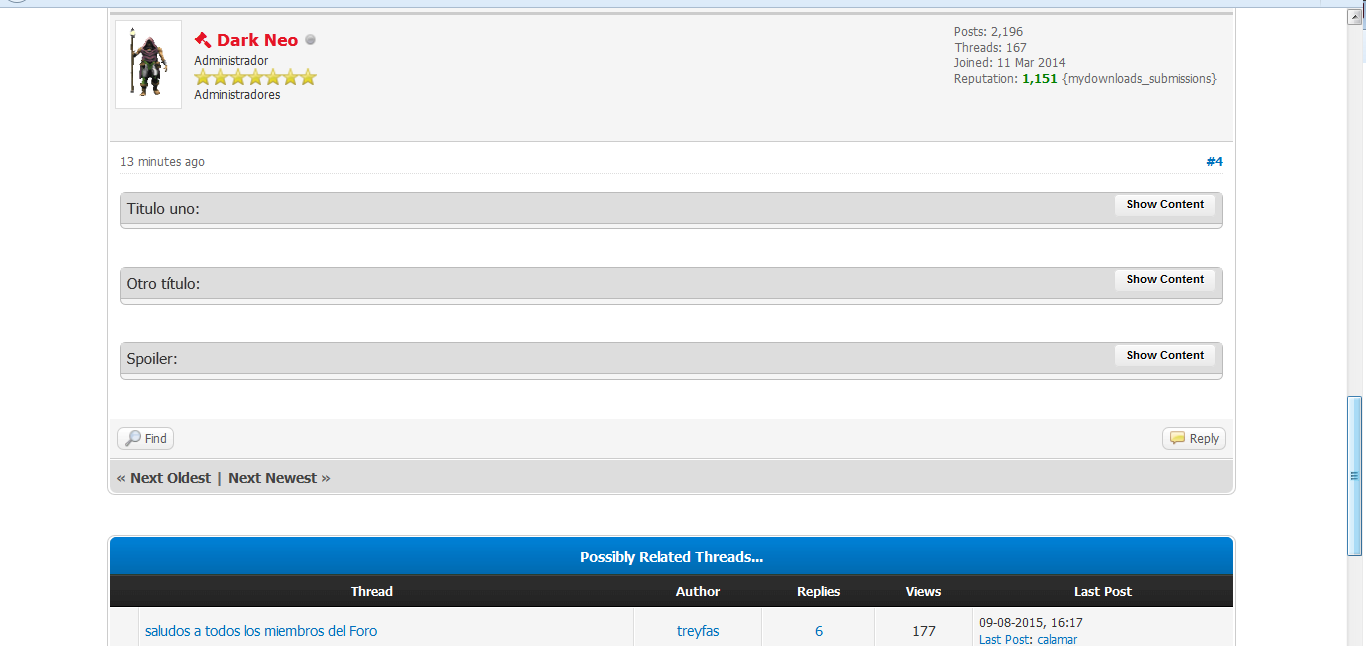Go to Next Oldest thread
The height and width of the screenshot is (646, 1366).
tap(170, 478)
